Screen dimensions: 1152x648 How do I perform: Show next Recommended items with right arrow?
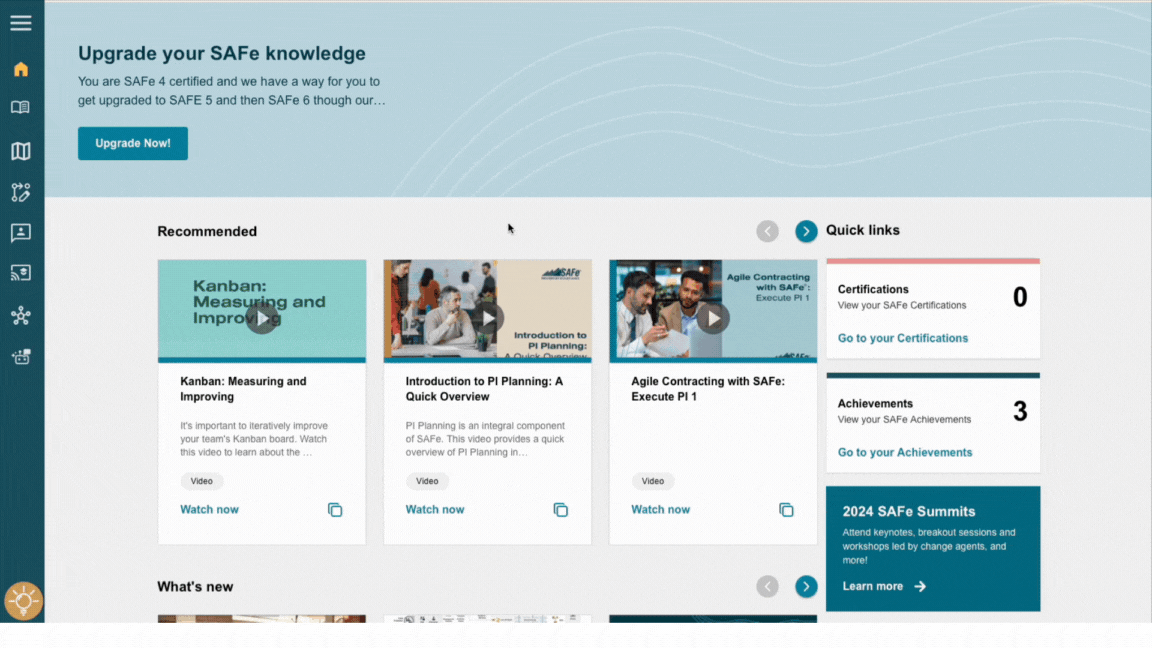(x=806, y=231)
